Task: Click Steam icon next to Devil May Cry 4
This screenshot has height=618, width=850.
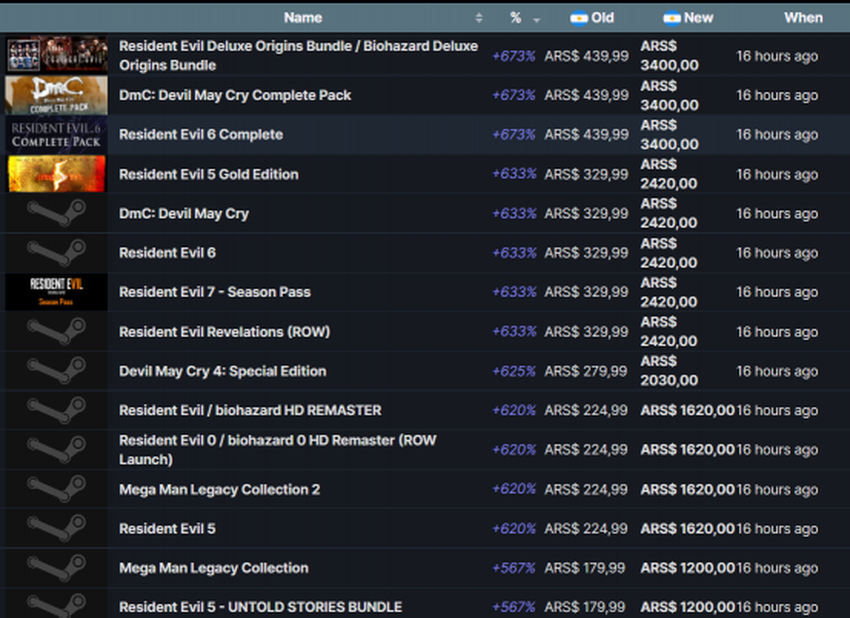Action: point(56,371)
